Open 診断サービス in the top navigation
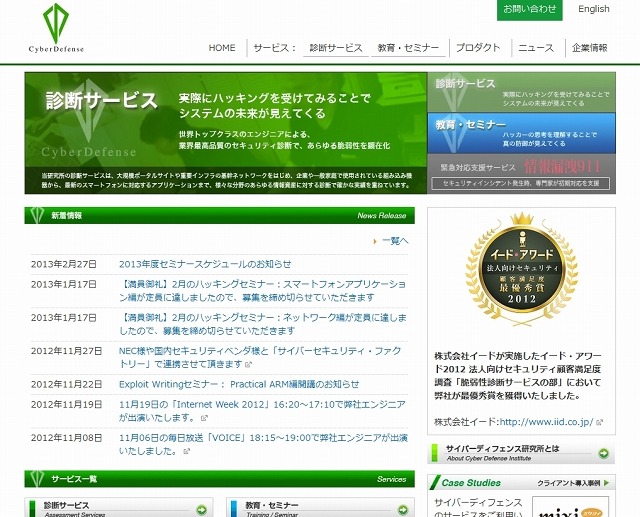This screenshot has width=640, height=517. (336, 48)
